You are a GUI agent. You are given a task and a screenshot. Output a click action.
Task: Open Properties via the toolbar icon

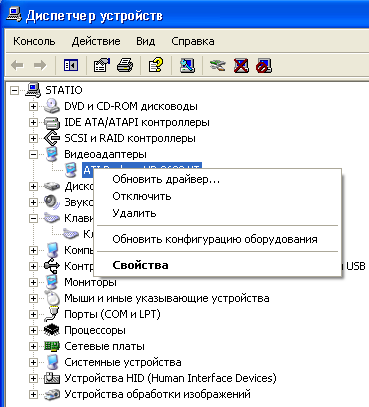[x=102, y=65]
